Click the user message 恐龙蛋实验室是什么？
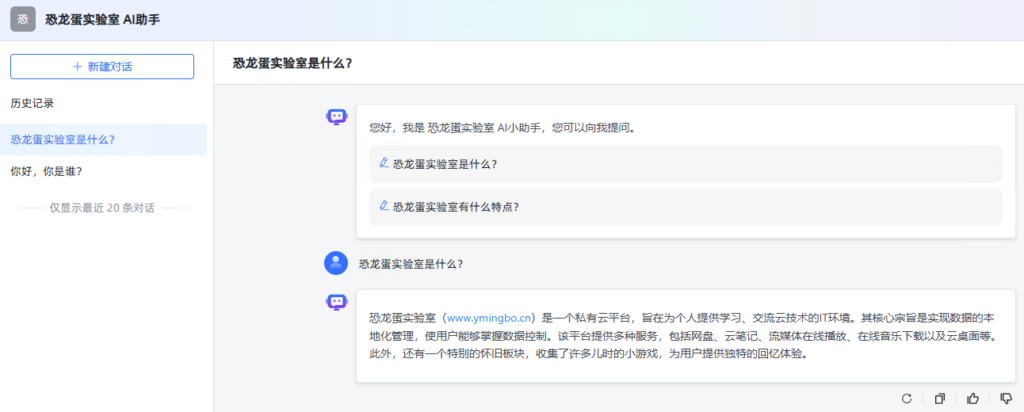This screenshot has width=1024, height=412. pyautogui.click(x=411, y=264)
